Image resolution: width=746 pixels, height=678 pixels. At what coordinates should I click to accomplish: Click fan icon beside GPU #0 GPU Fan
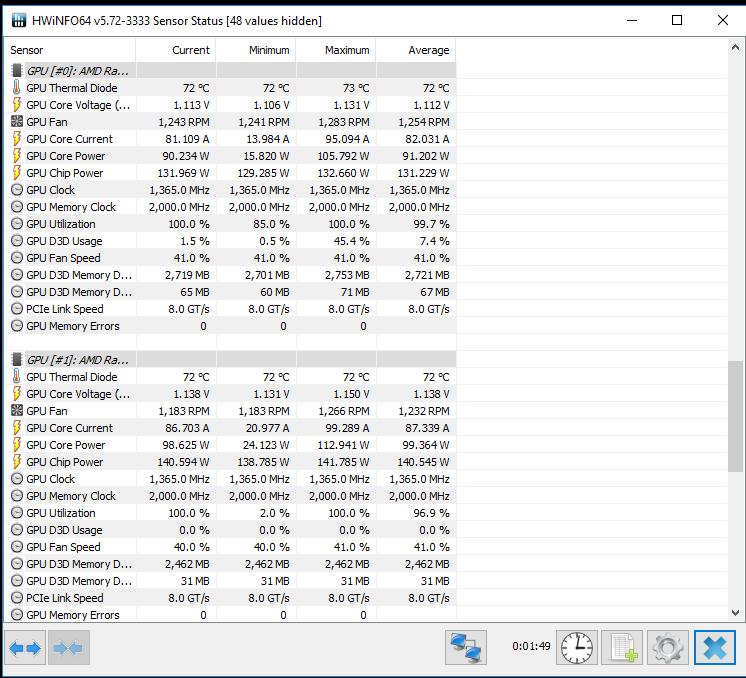pyautogui.click(x=17, y=121)
